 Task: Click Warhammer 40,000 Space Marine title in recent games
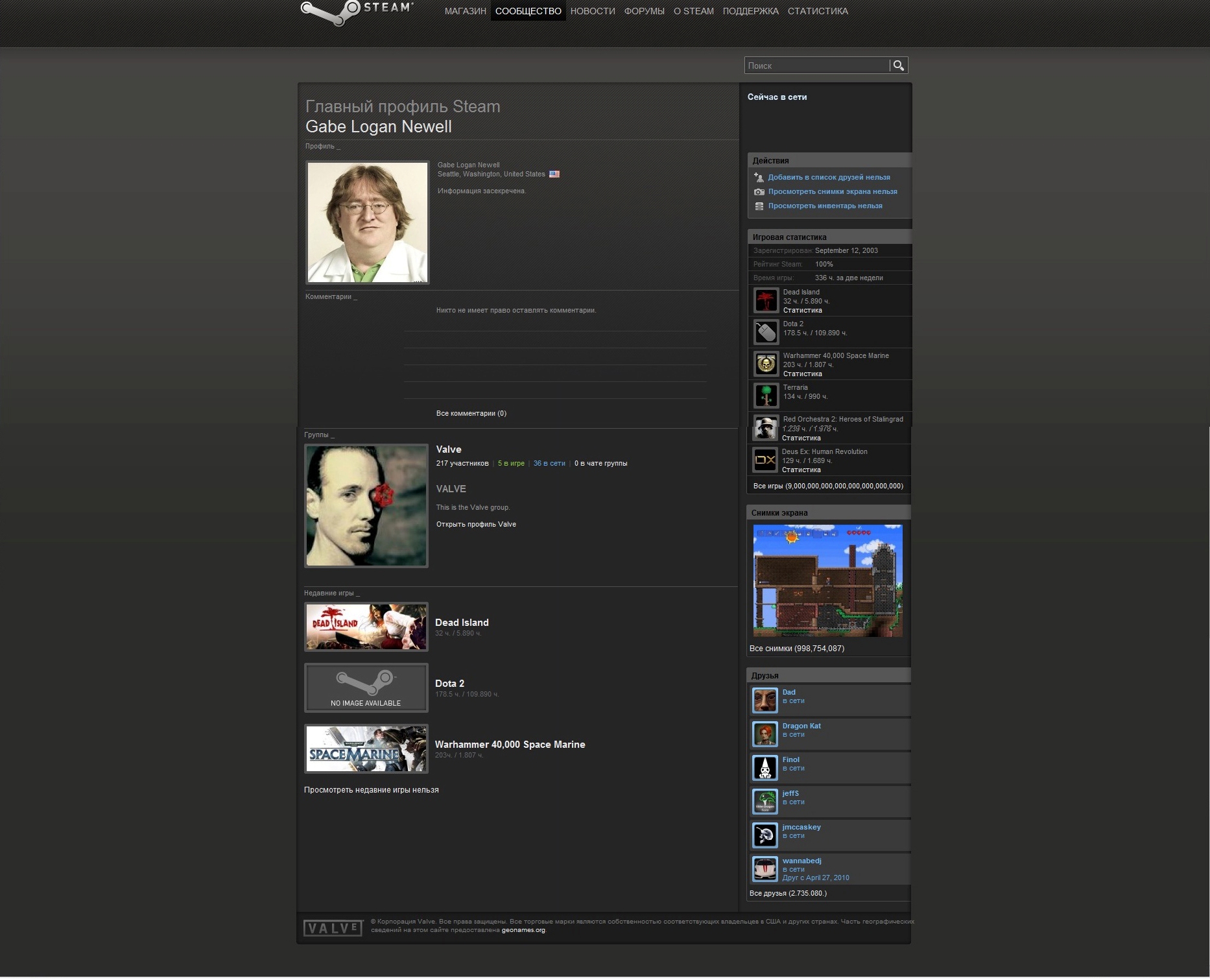(510, 745)
